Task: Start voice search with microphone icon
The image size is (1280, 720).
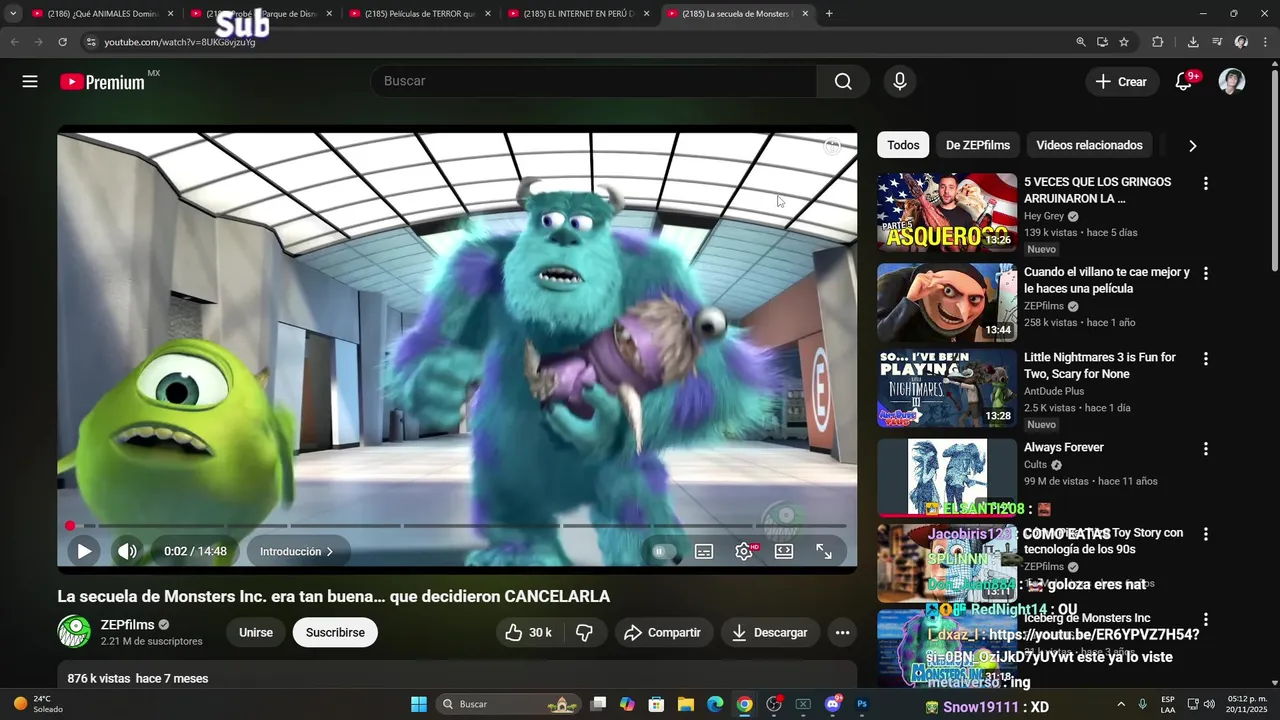Action: click(900, 81)
